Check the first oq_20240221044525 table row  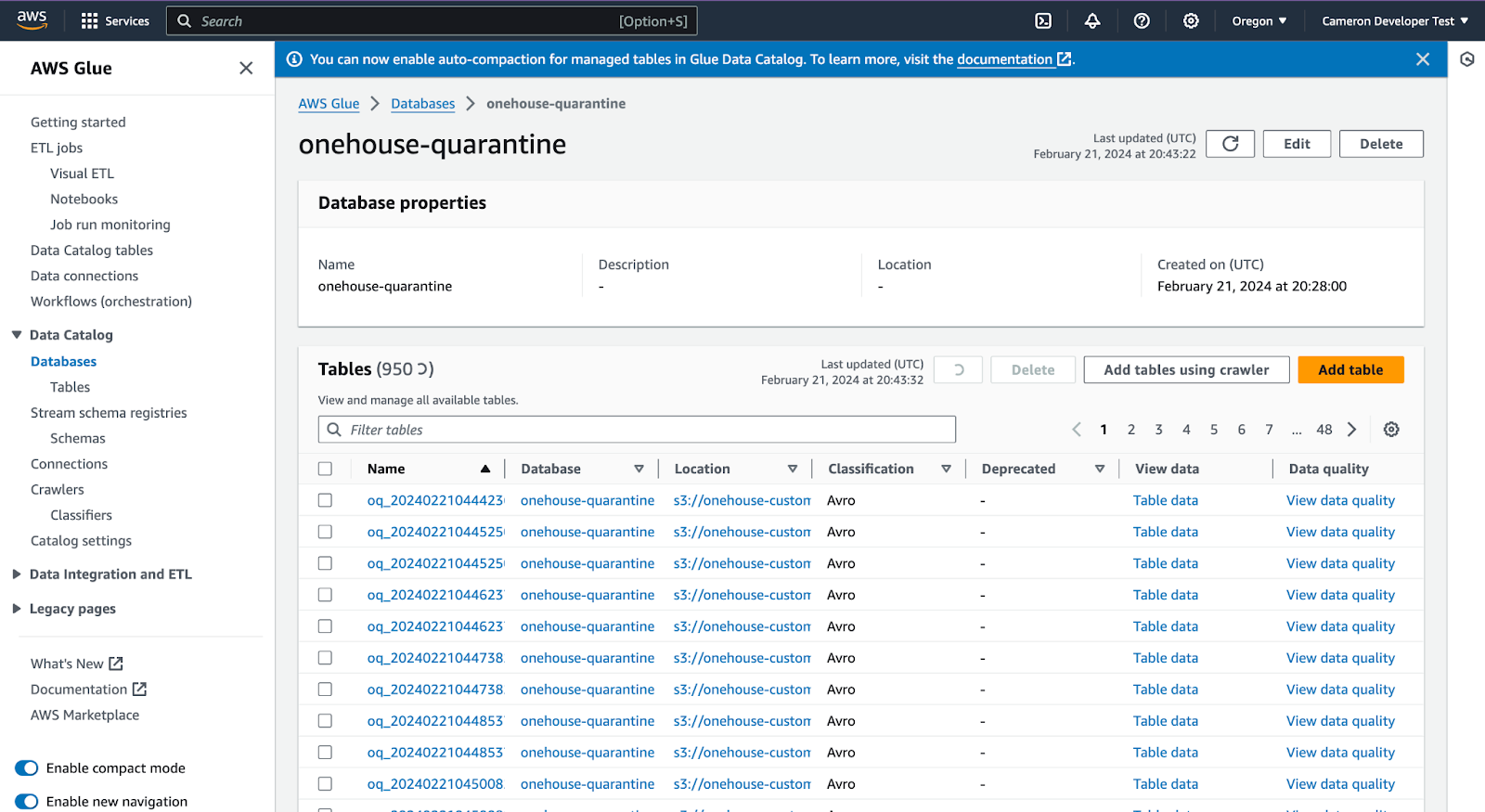point(325,532)
